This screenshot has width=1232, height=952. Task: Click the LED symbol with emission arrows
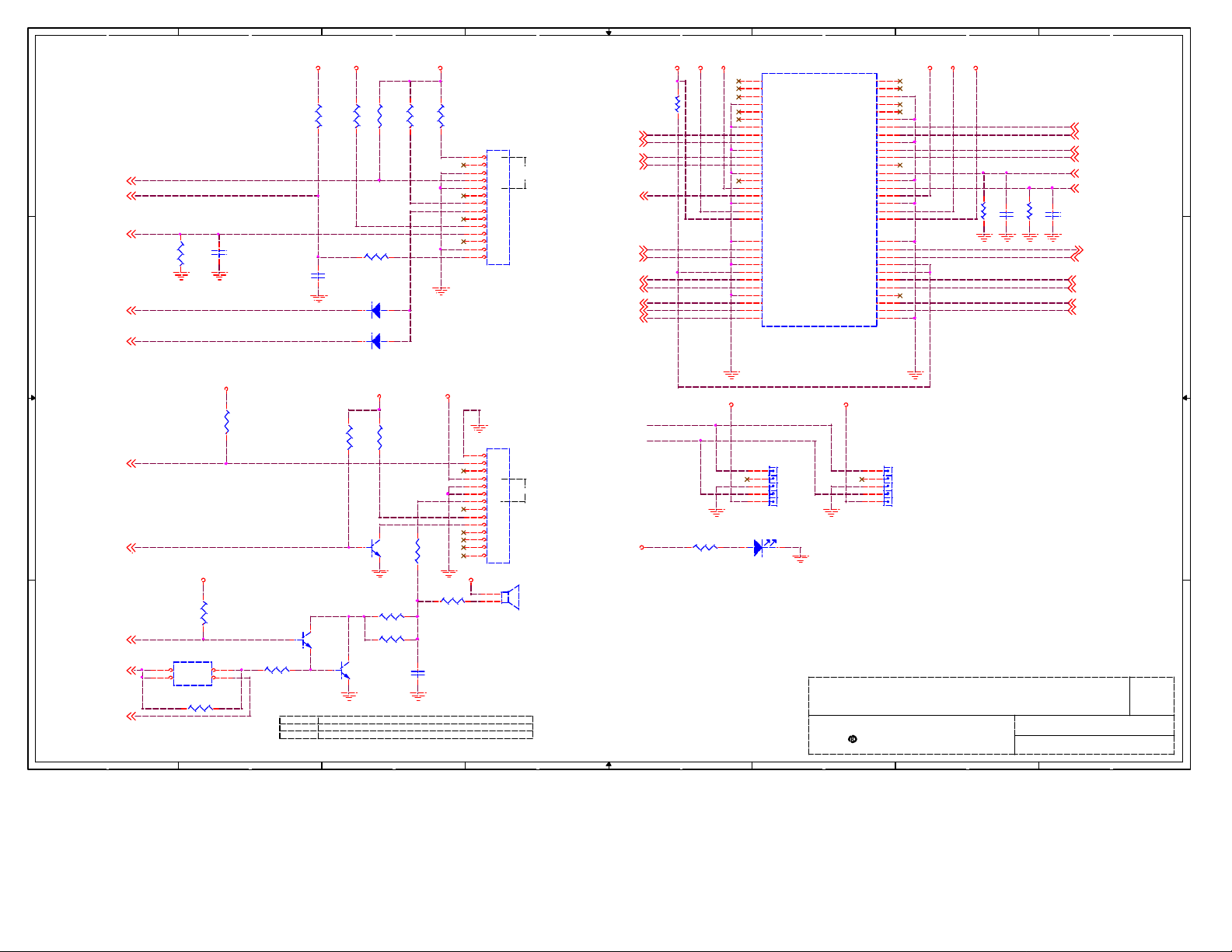[x=765, y=547]
